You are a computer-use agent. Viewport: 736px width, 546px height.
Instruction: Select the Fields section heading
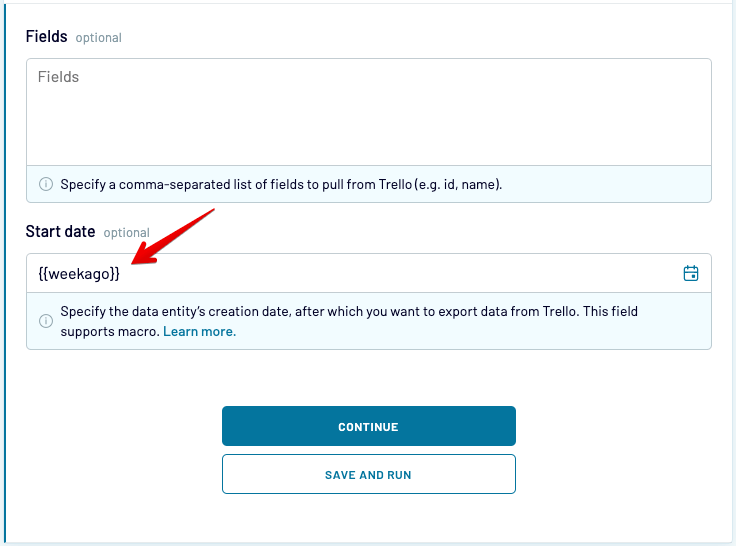click(x=46, y=36)
